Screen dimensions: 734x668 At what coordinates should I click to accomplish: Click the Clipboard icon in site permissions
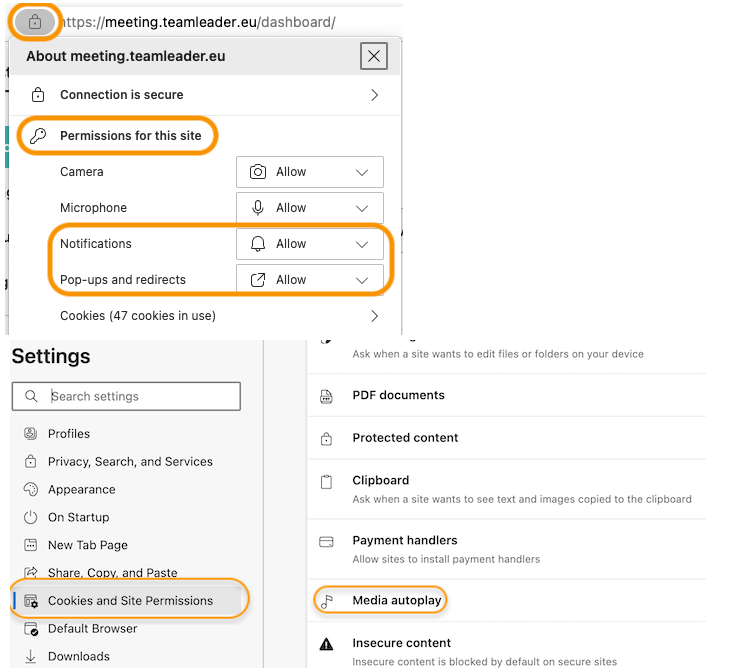326,482
